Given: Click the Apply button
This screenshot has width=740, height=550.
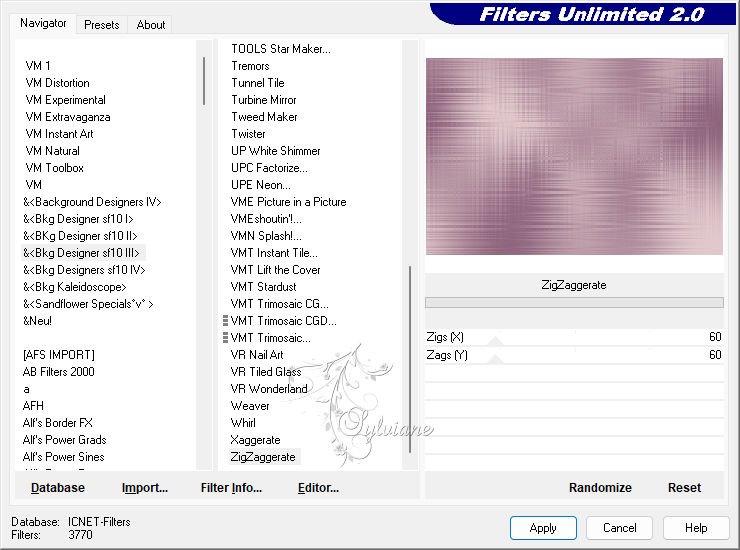Looking at the screenshot, I should (543, 527).
